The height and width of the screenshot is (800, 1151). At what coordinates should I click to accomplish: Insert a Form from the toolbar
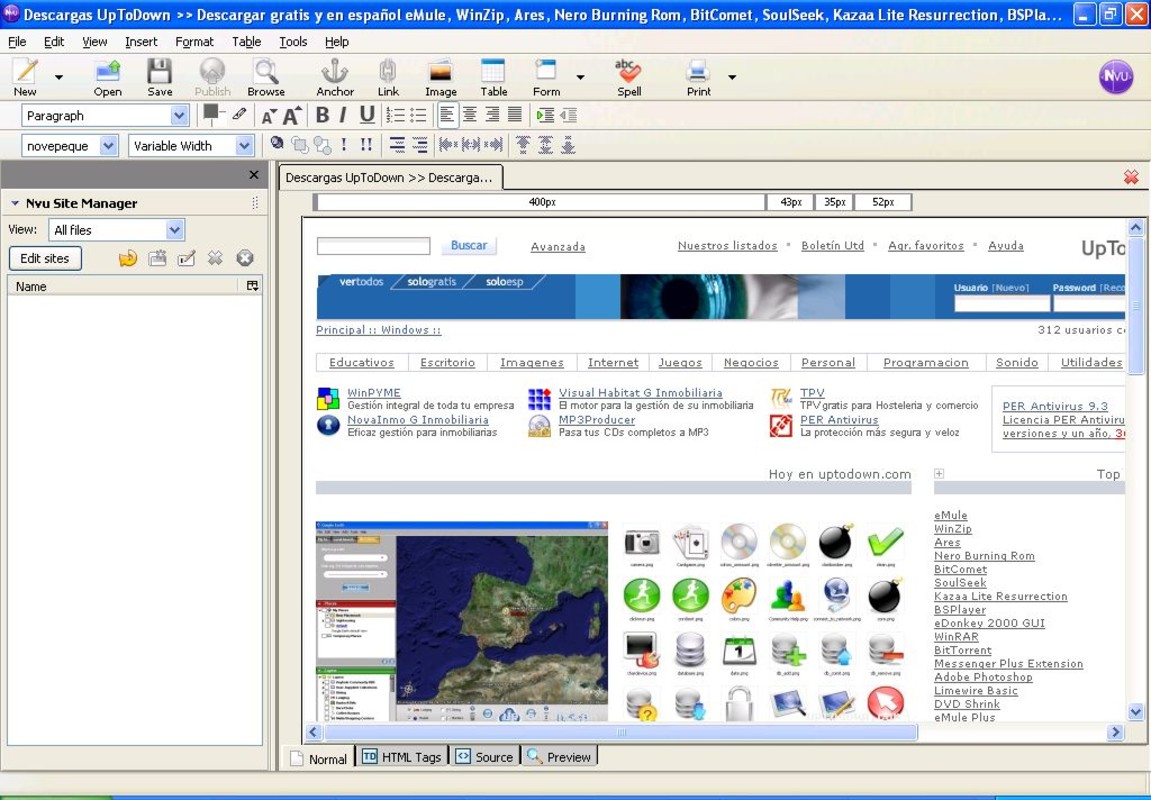546,76
